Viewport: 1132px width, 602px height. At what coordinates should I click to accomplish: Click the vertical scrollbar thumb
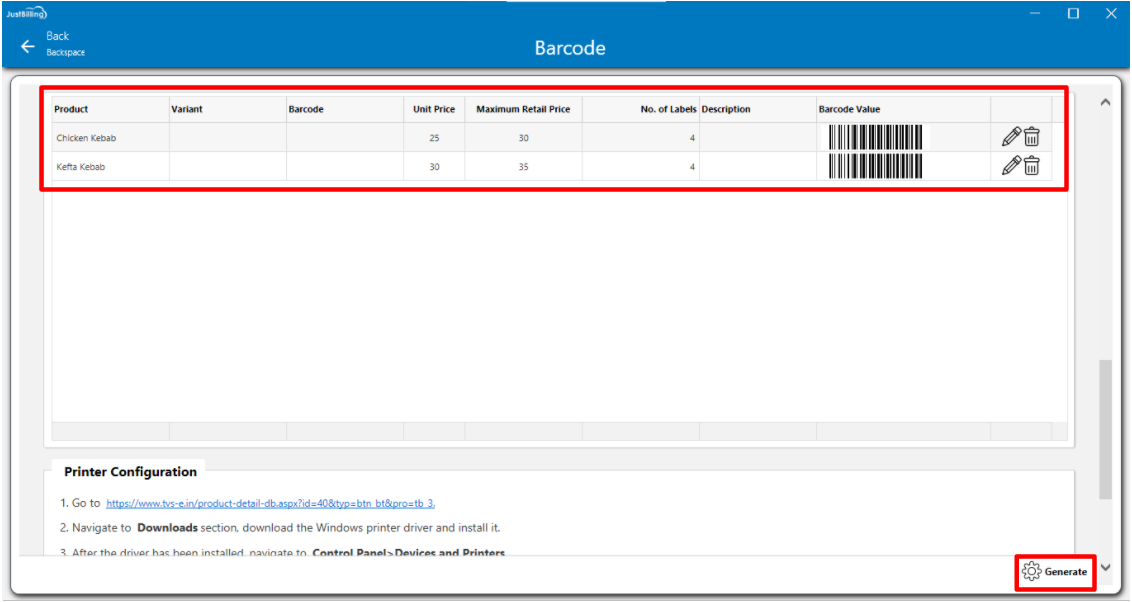pyautogui.click(x=1105, y=428)
